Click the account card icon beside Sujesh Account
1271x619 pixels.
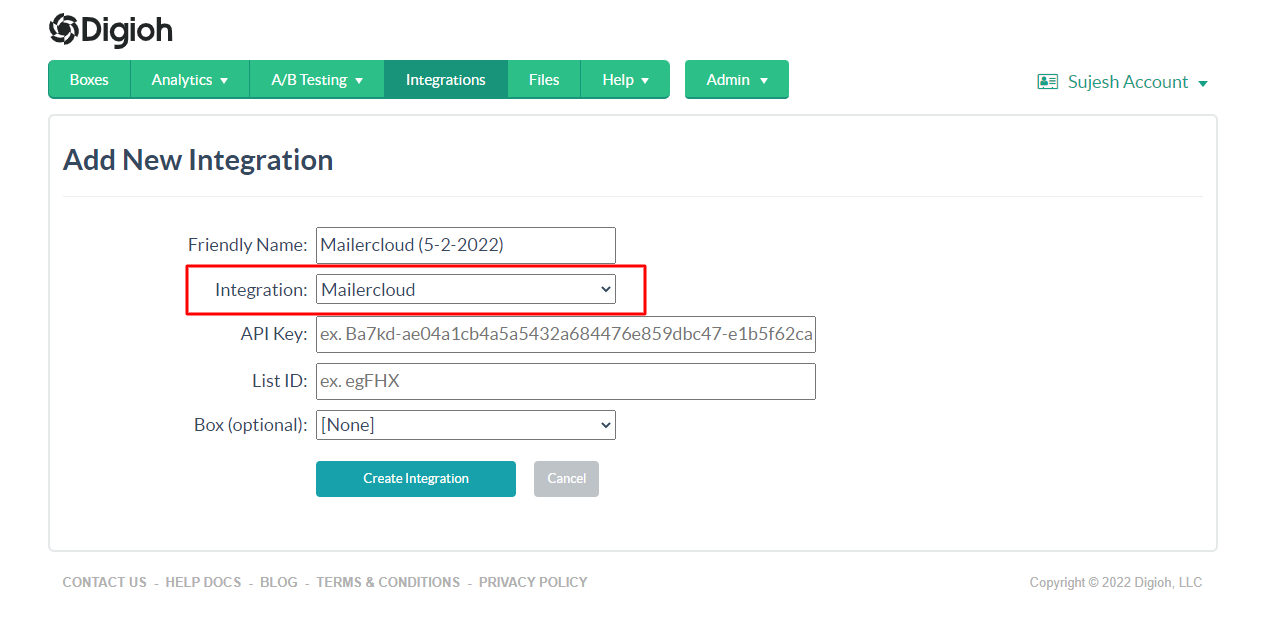1048,82
